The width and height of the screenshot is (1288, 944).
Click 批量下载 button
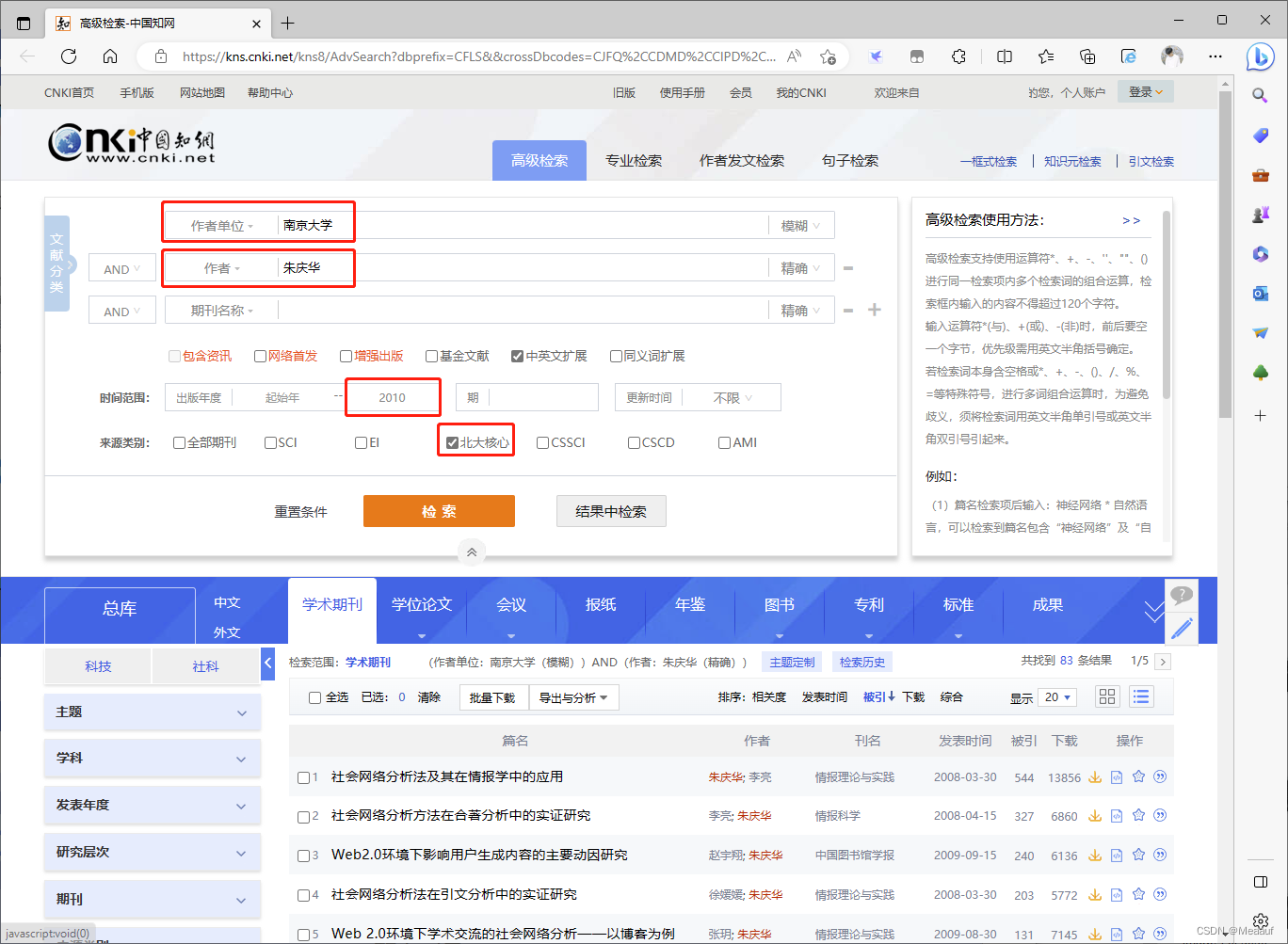492,697
